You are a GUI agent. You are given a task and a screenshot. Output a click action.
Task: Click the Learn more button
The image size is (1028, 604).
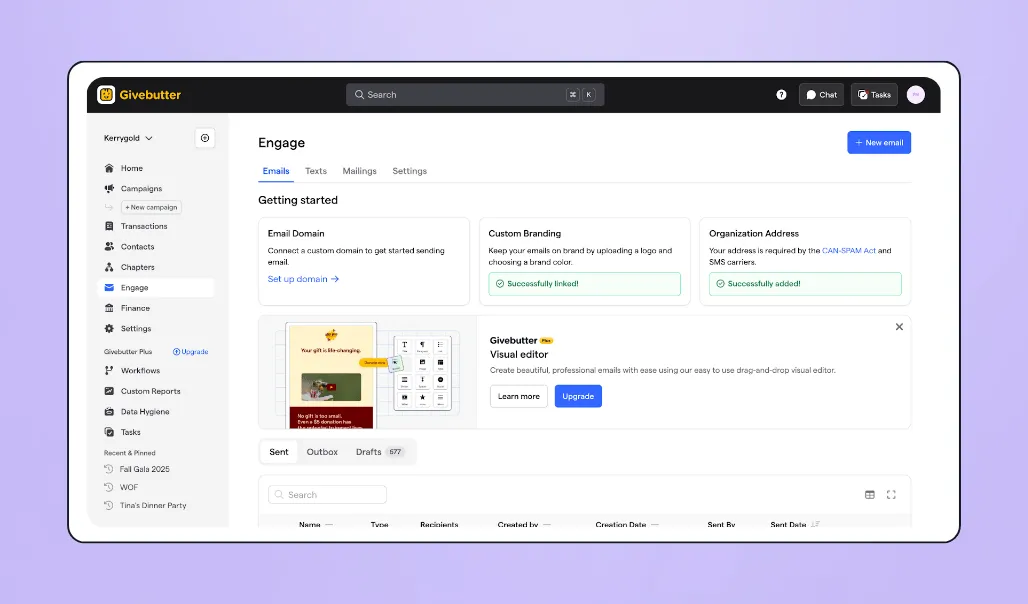519,396
